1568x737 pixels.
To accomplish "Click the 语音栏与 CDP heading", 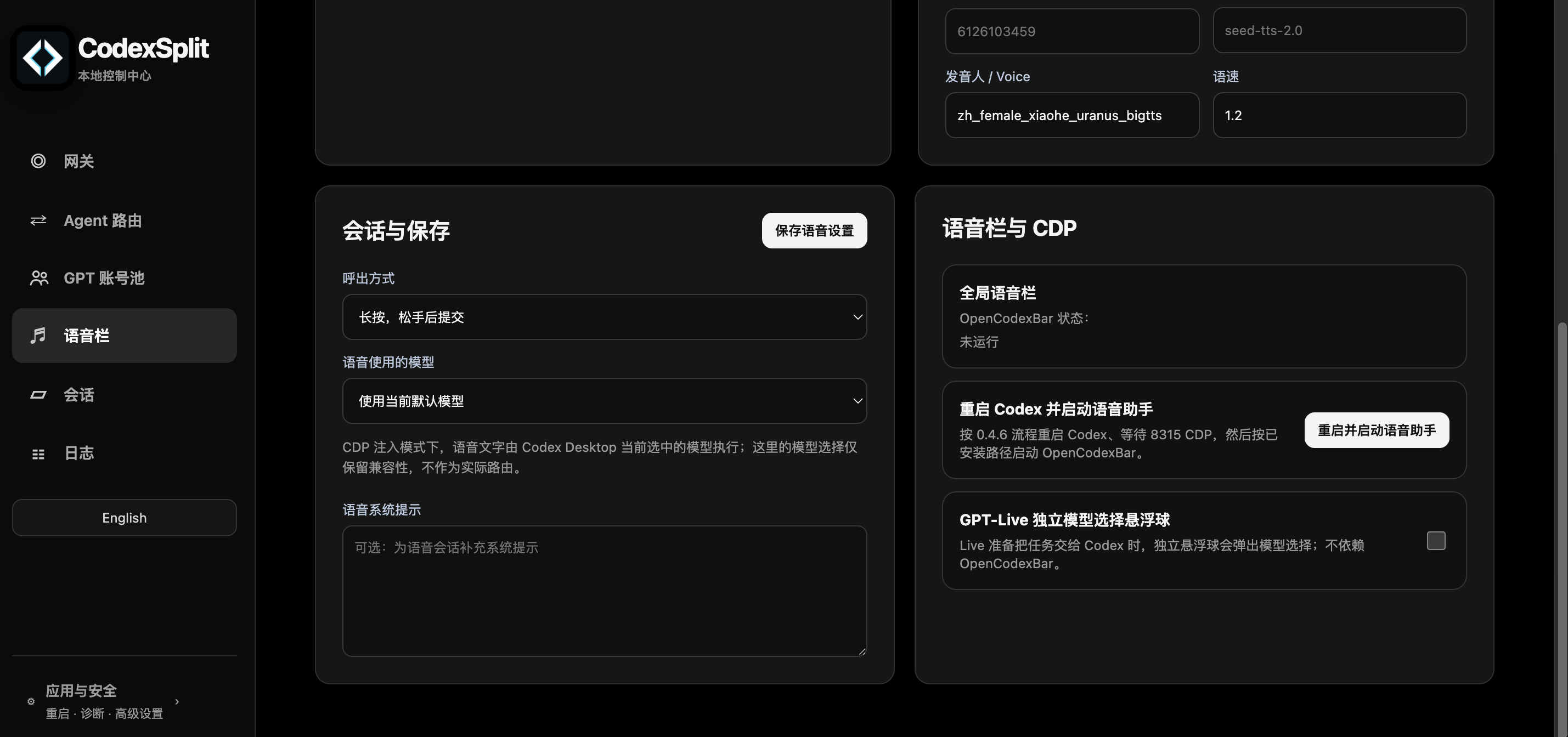I will 1009,228.
